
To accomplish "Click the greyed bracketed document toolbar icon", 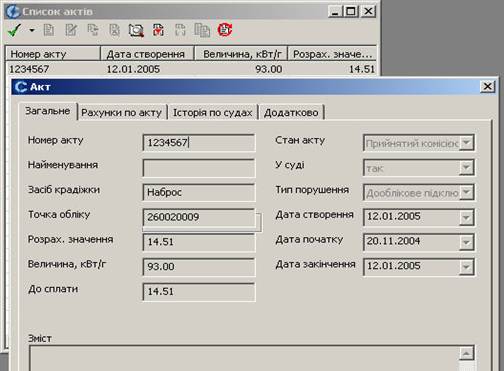I will (180, 30).
